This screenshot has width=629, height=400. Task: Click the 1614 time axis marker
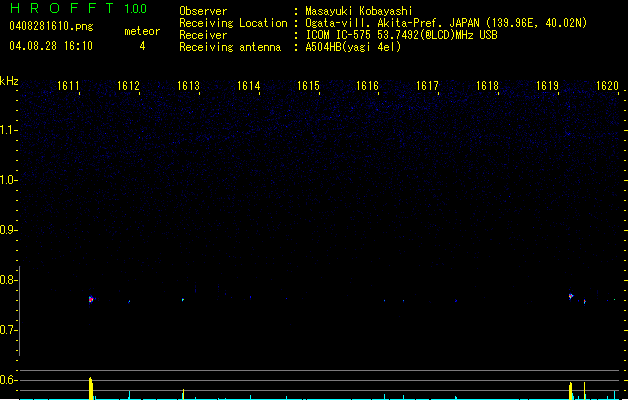pyautogui.click(x=248, y=86)
